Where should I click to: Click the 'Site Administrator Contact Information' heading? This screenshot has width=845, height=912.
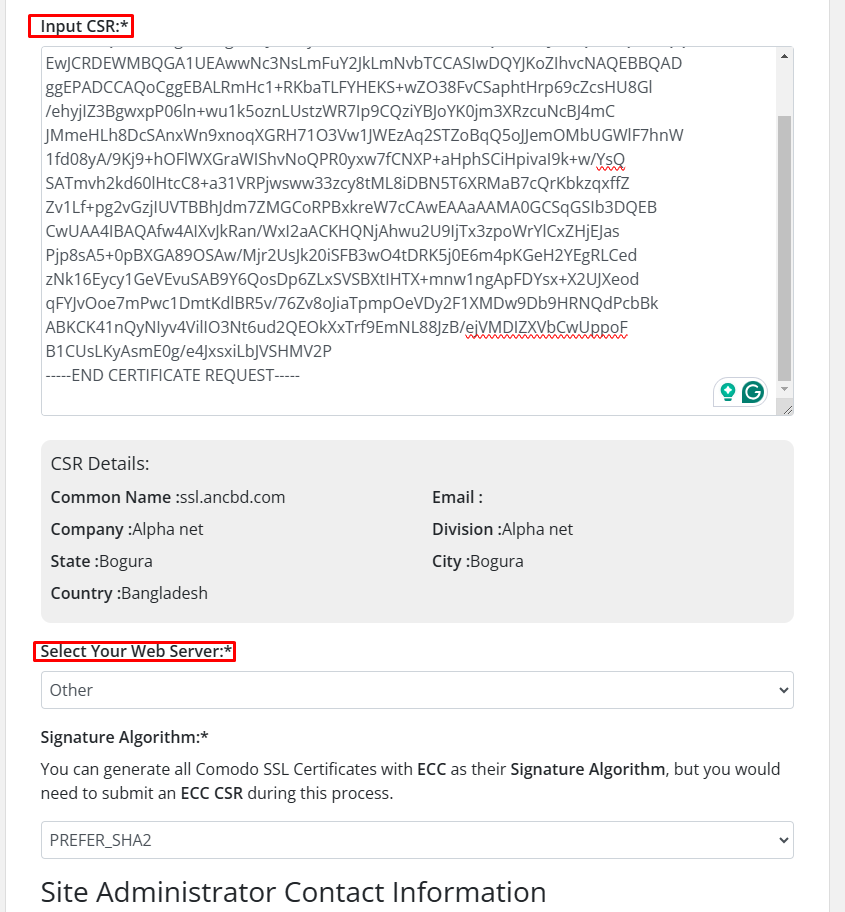[x=293, y=891]
